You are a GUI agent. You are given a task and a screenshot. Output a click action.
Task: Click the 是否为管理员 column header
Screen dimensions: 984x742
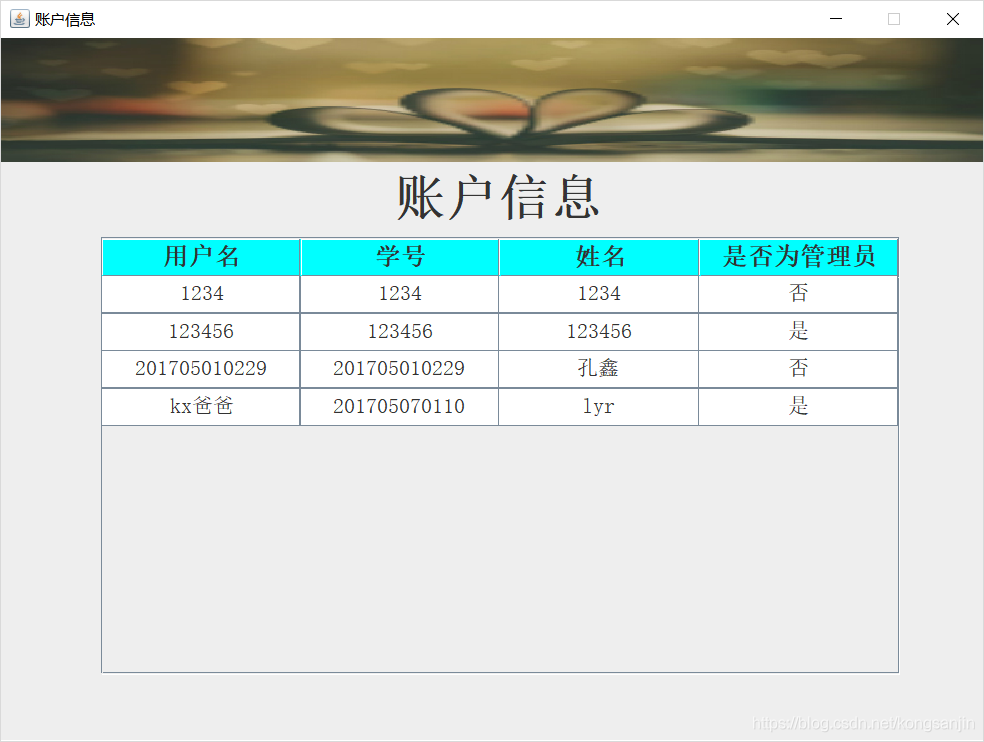(798, 257)
